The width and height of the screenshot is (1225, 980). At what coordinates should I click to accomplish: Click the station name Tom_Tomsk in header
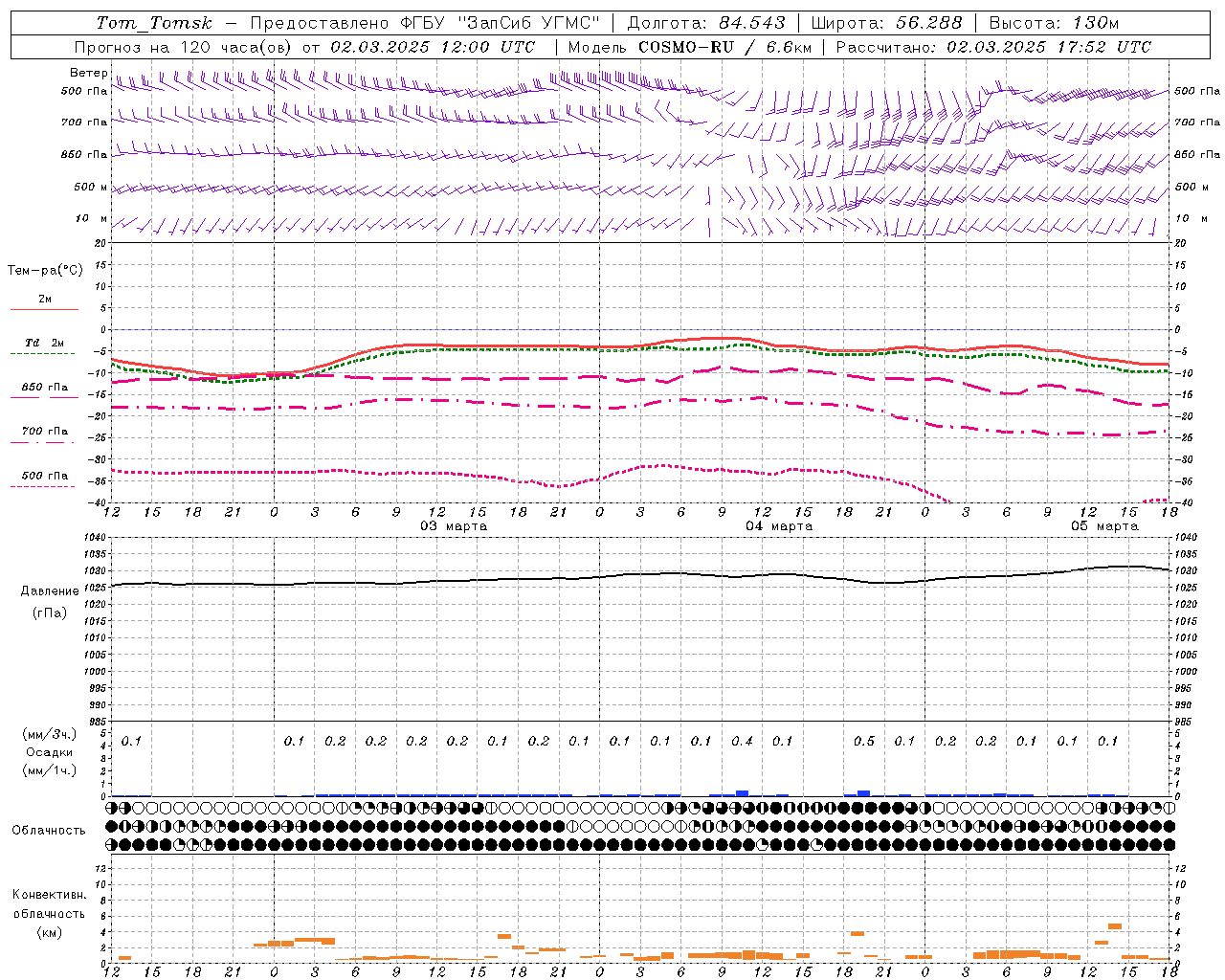154,23
